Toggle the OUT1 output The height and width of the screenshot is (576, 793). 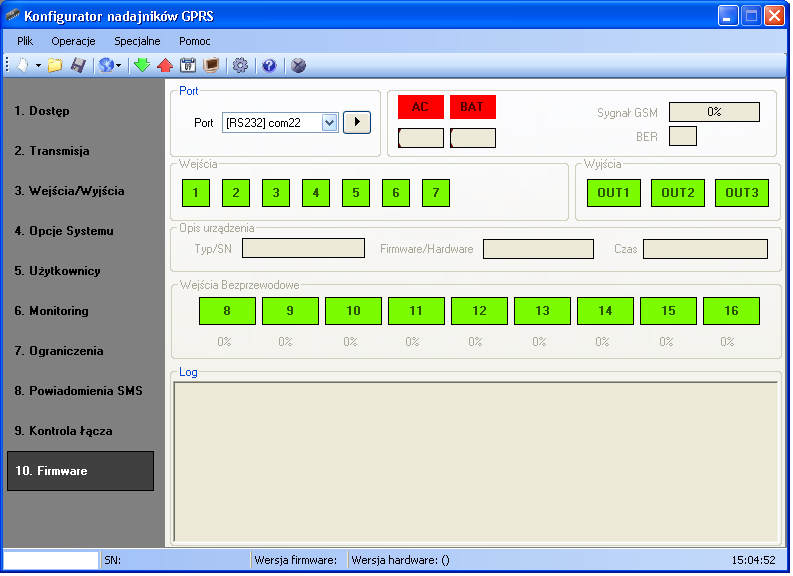coord(613,193)
